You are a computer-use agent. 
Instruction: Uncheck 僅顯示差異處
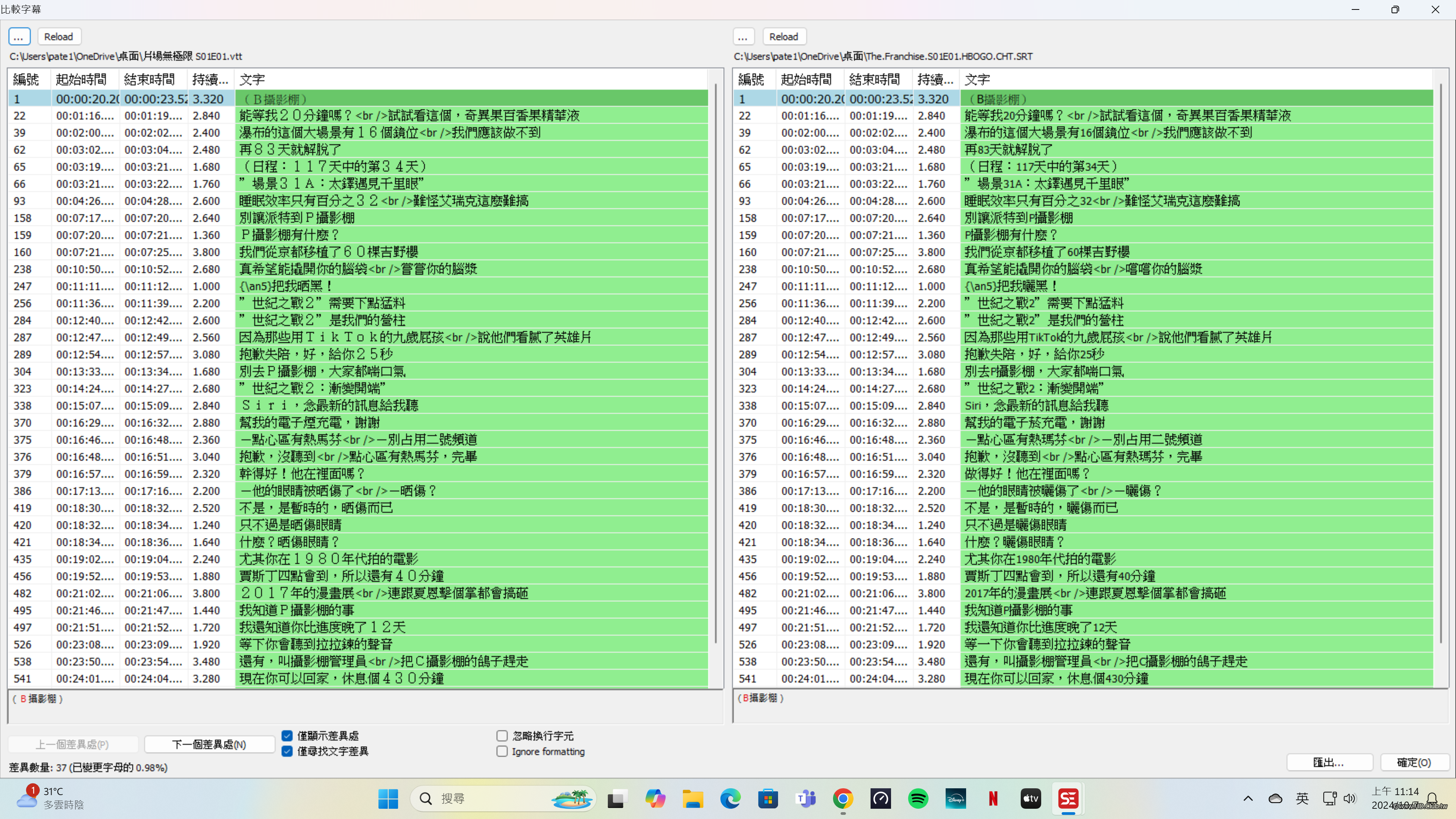click(x=288, y=735)
